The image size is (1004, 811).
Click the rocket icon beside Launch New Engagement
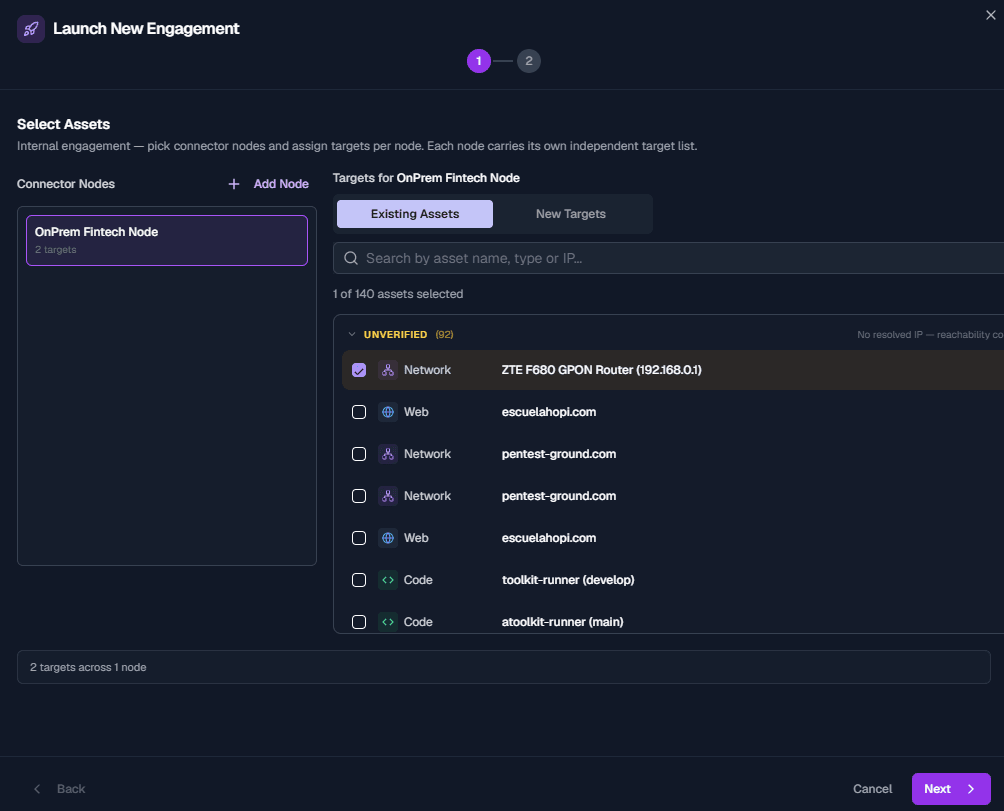(x=31, y=29)
